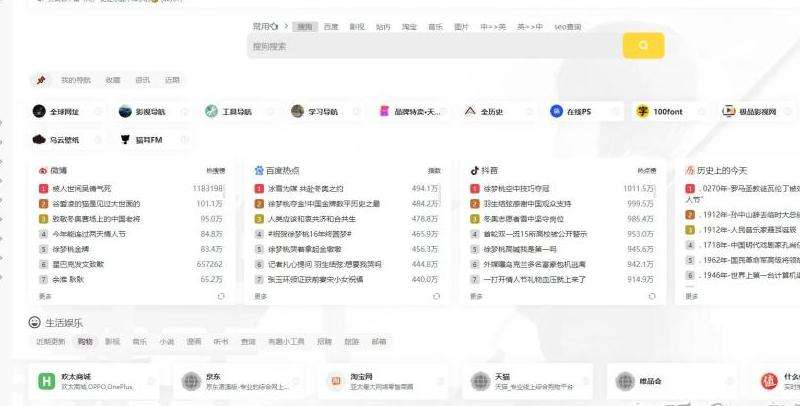Screen dimensions: 800x406
Task: Switch to the 近期更新 category tab
Action: pos(51,342)
